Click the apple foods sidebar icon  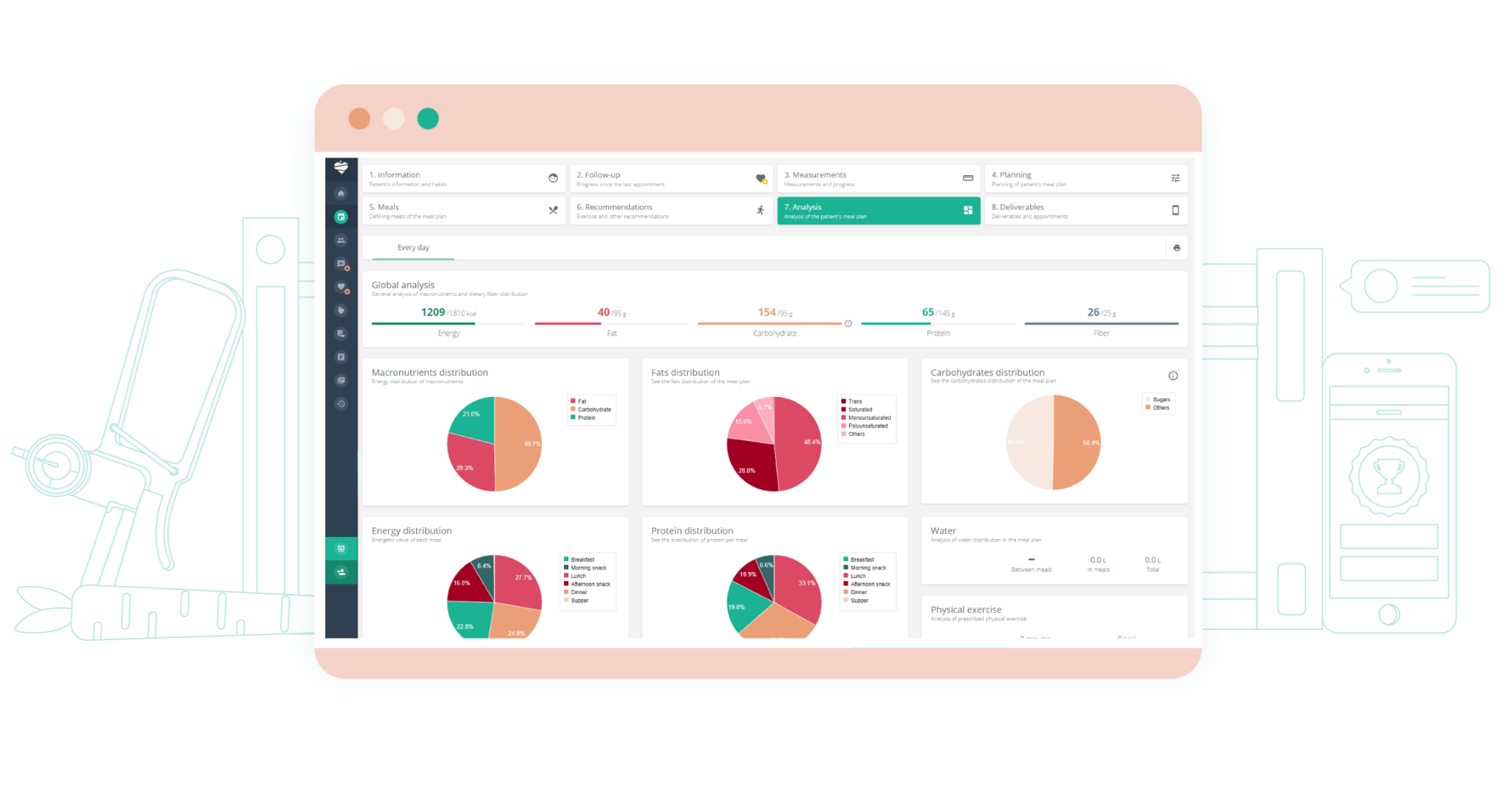341,311
